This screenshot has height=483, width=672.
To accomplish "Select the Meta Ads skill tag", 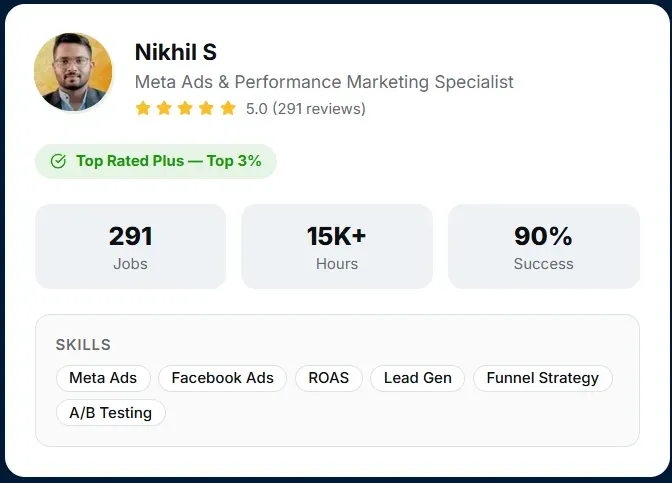I will click(103, 378).
